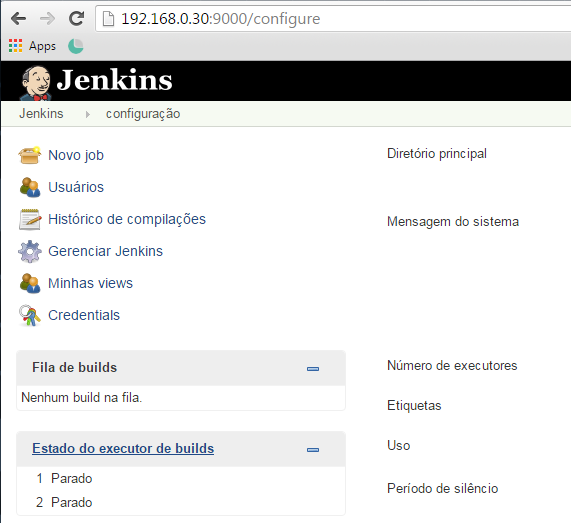
Task: Click the Minhas views people icon
Action: coord(29,283)
